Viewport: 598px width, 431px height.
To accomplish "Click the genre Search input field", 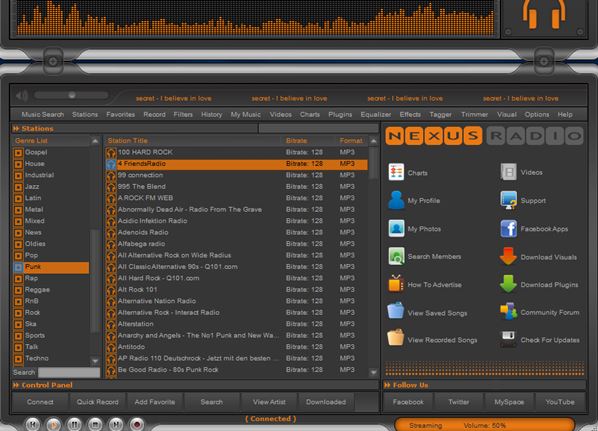I will (69, 372).
